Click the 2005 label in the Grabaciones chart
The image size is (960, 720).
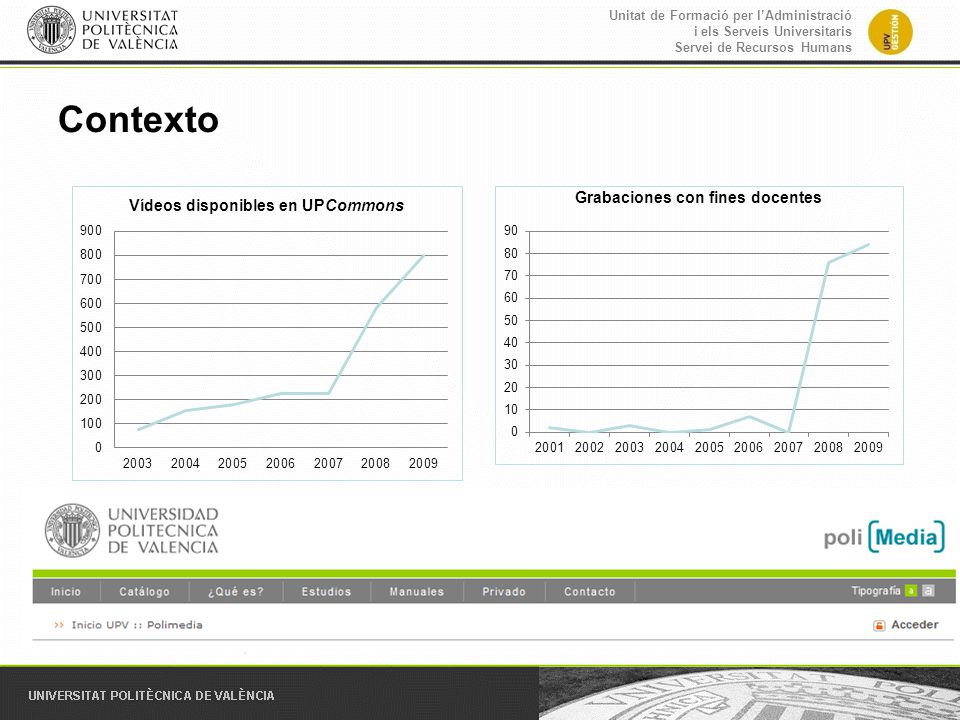[709, 448]
